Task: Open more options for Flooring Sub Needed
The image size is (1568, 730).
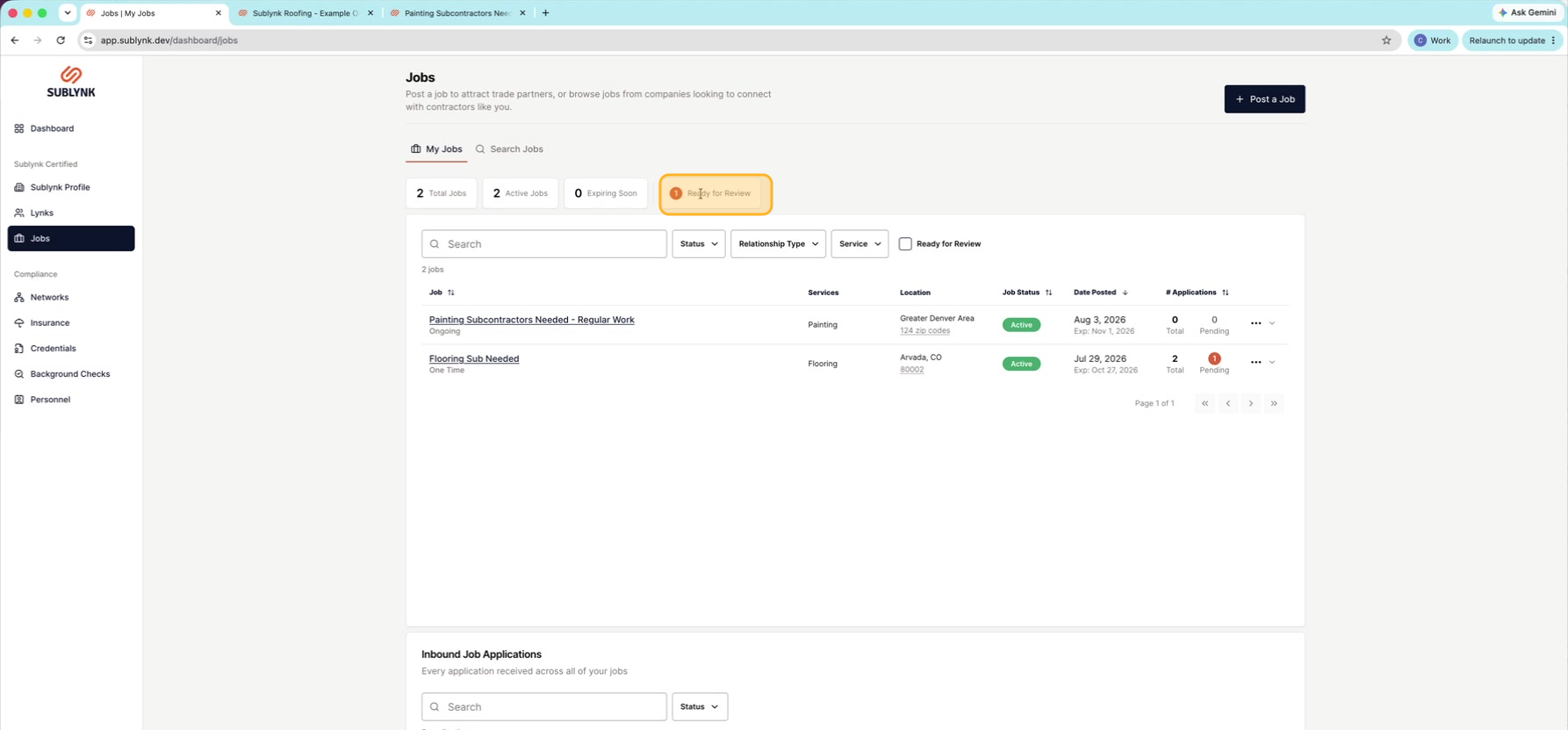Action: pos(1255,363)
